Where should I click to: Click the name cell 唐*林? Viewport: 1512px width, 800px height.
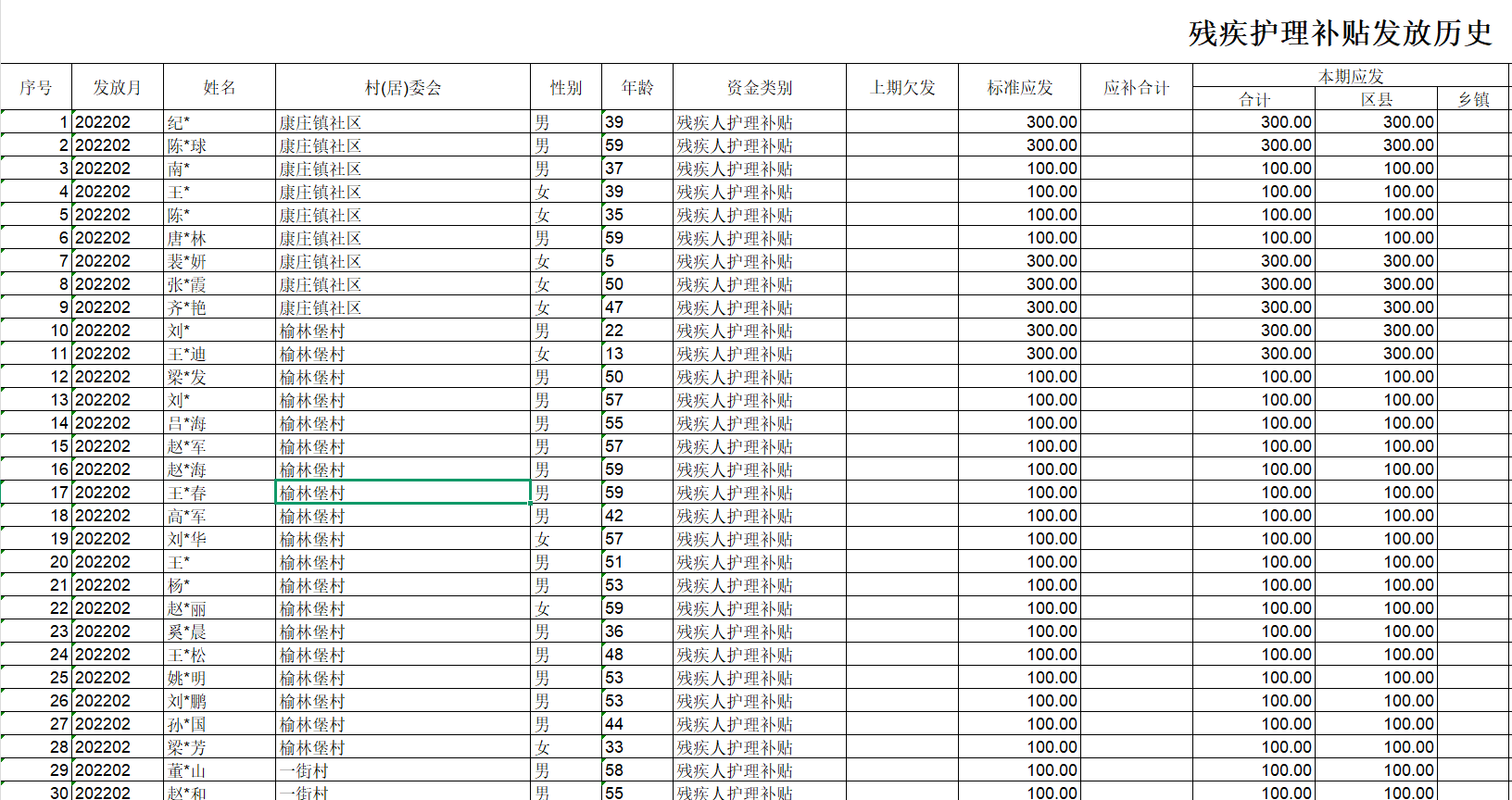click(220, 238)
